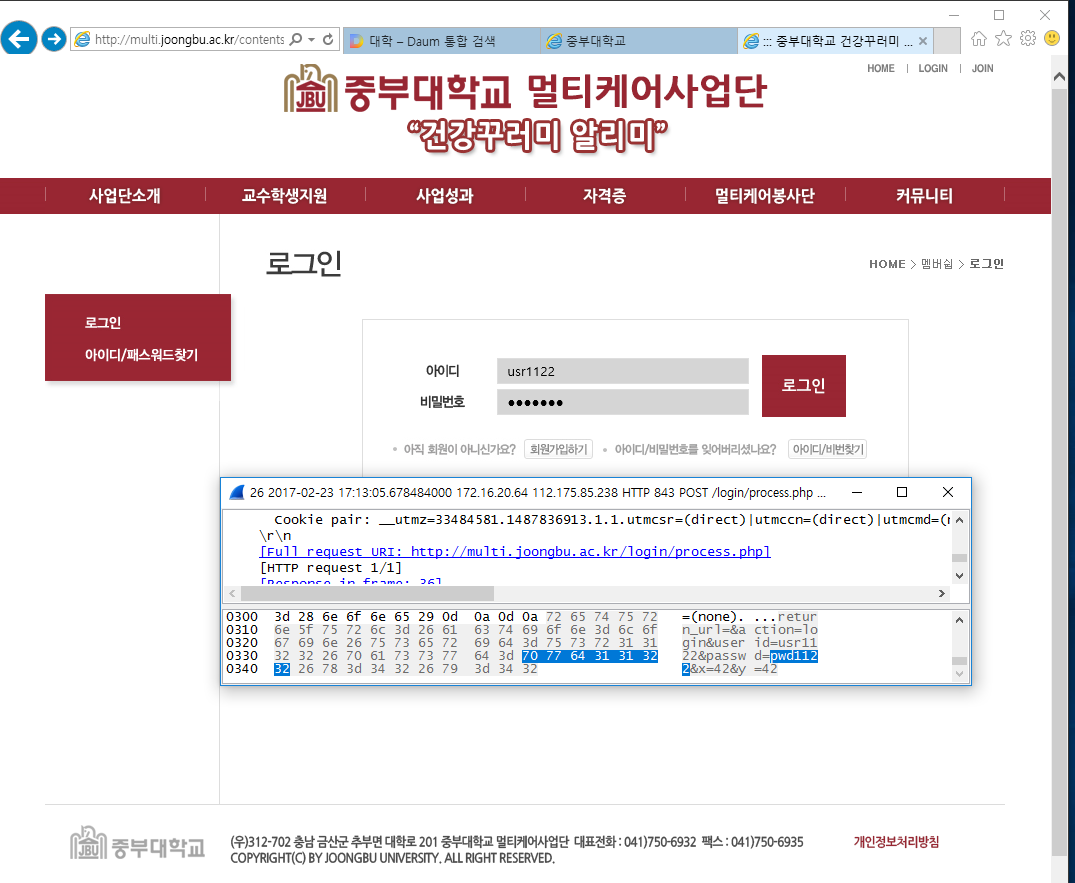This screenshot has width=1075, height=883.
Task: Close the 중부대학교 건강꾸러미 tab
Action: [923, 41]
